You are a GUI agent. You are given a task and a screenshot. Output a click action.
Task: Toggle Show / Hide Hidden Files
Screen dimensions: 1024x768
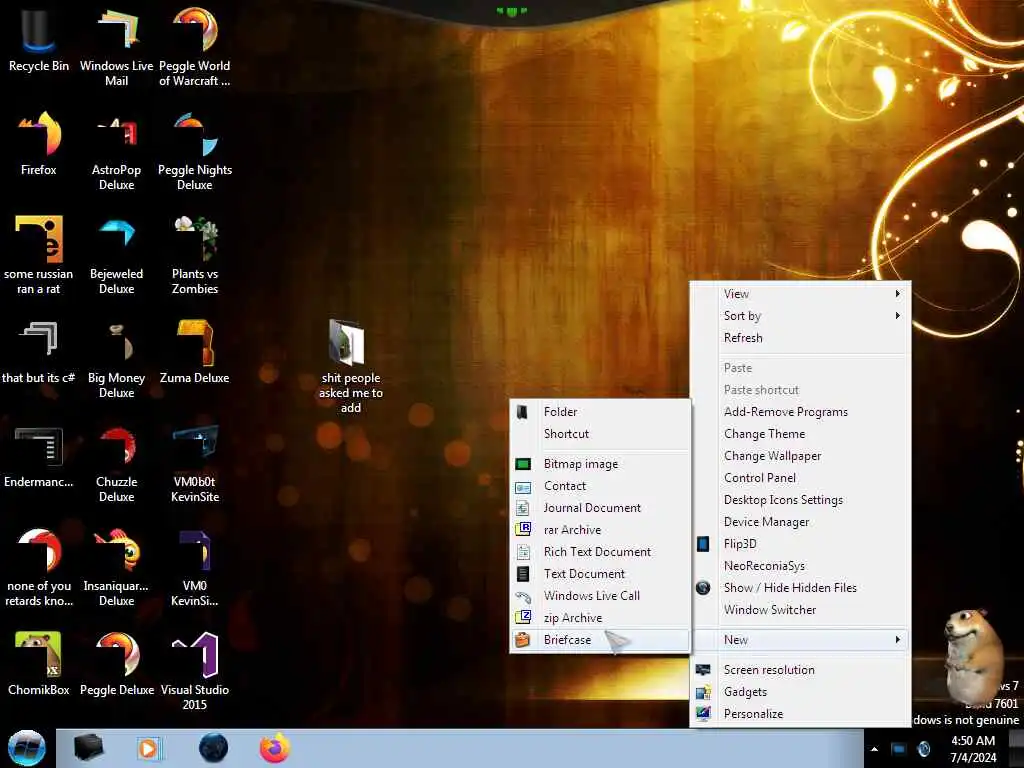coord(800,588)
